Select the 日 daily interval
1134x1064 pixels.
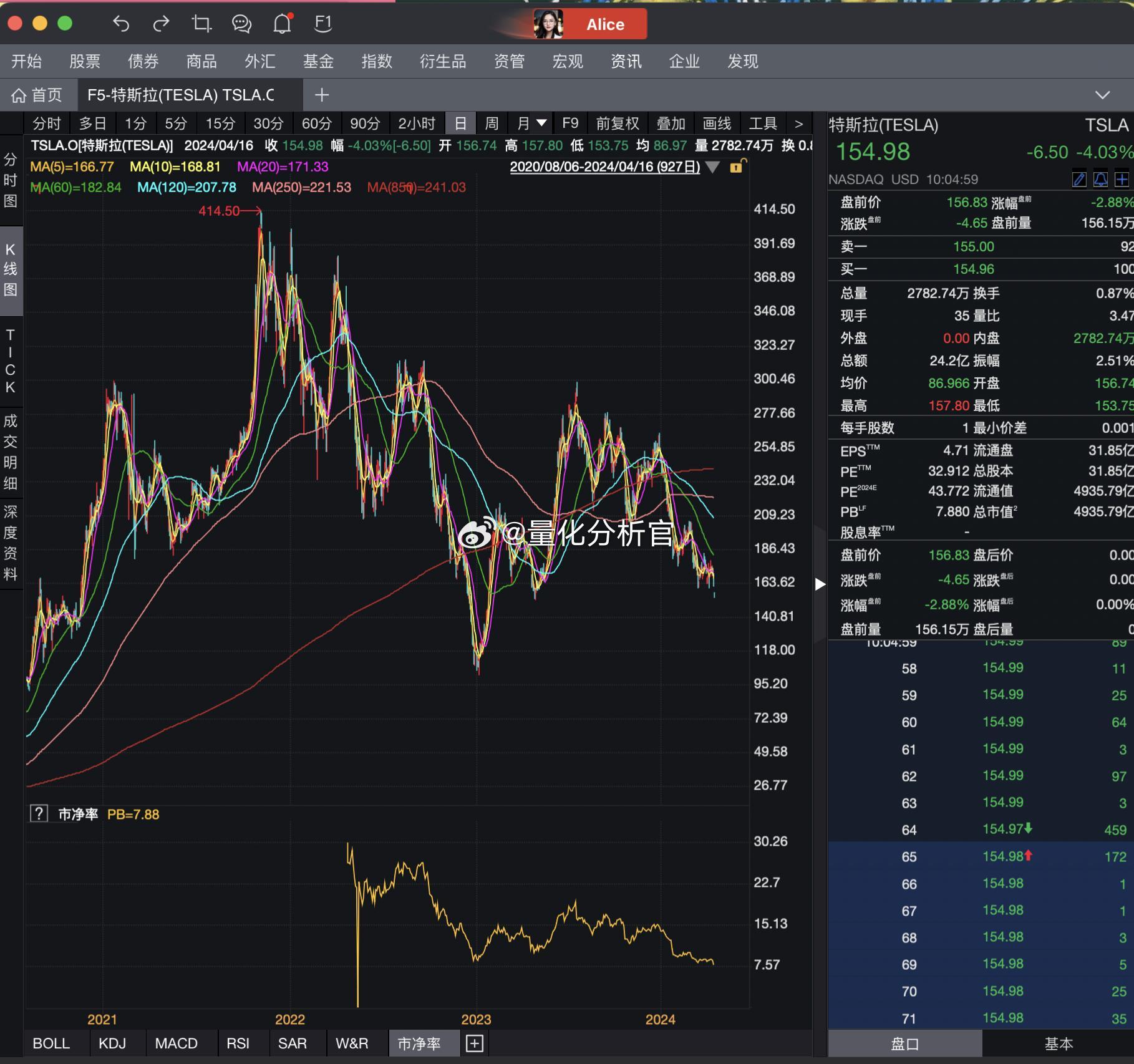(460, 123)
